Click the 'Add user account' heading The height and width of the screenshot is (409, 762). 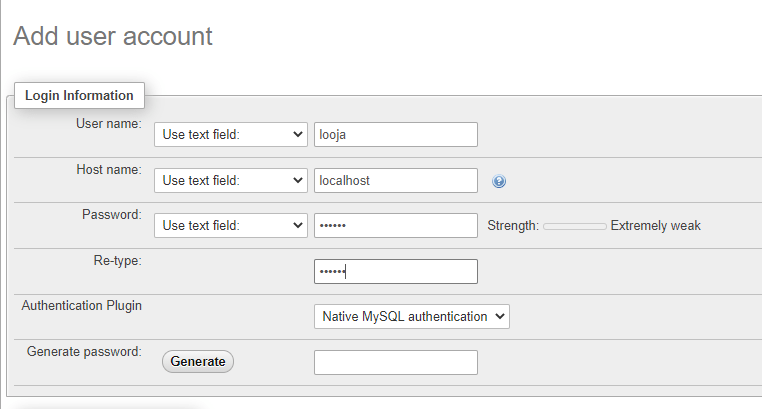(112, 36)
